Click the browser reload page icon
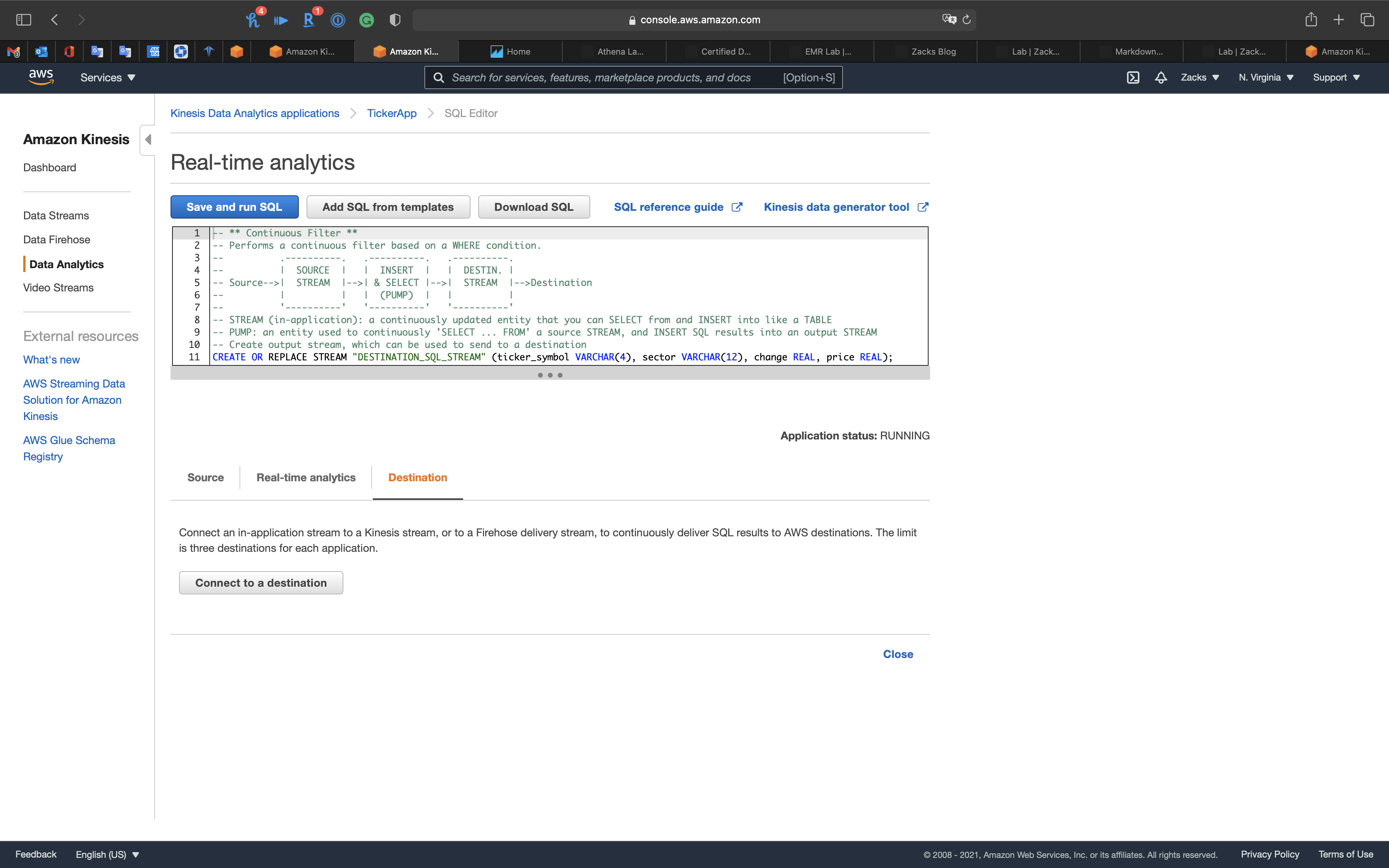Image resolution: width=1389 pixels, height=868 pixels. pyautogui.click(x=967, y=19)
